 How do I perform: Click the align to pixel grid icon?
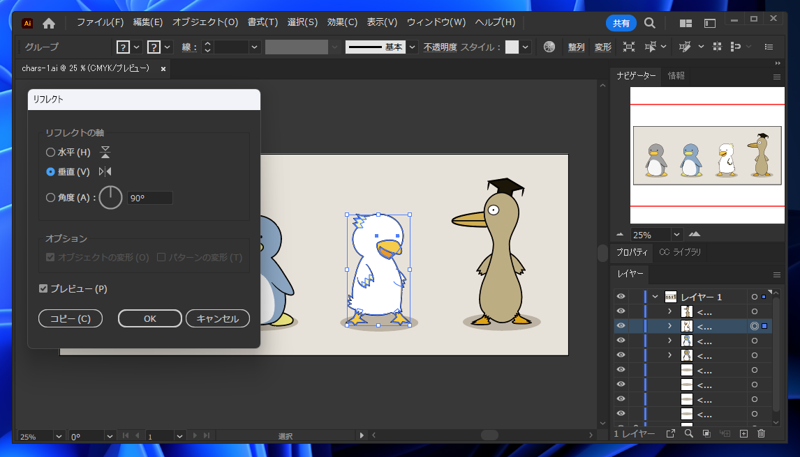pos(717,47)
